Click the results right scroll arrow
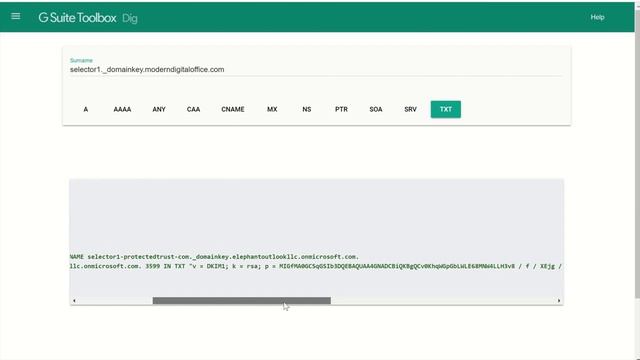This screenshot has height=360, width=640. pyautogui.click(x=559, y=301)
